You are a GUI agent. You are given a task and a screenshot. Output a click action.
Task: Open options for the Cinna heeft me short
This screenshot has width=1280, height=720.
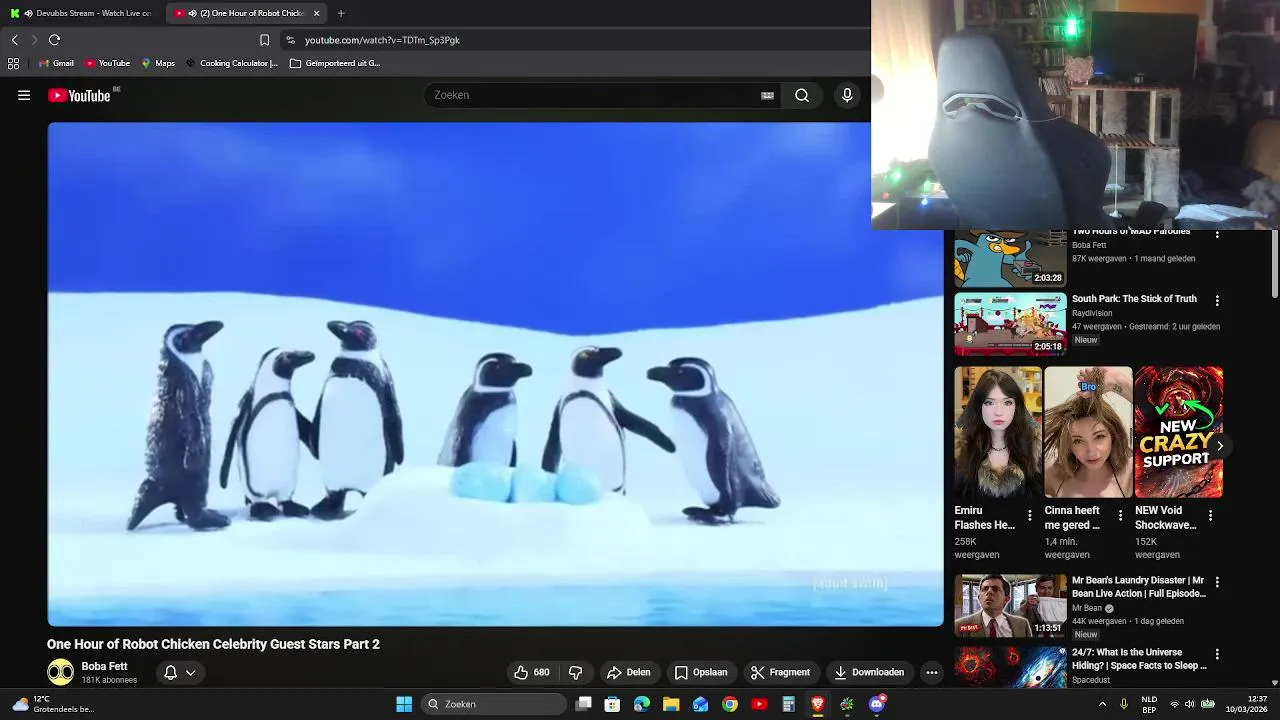[x=1120, y=516]
